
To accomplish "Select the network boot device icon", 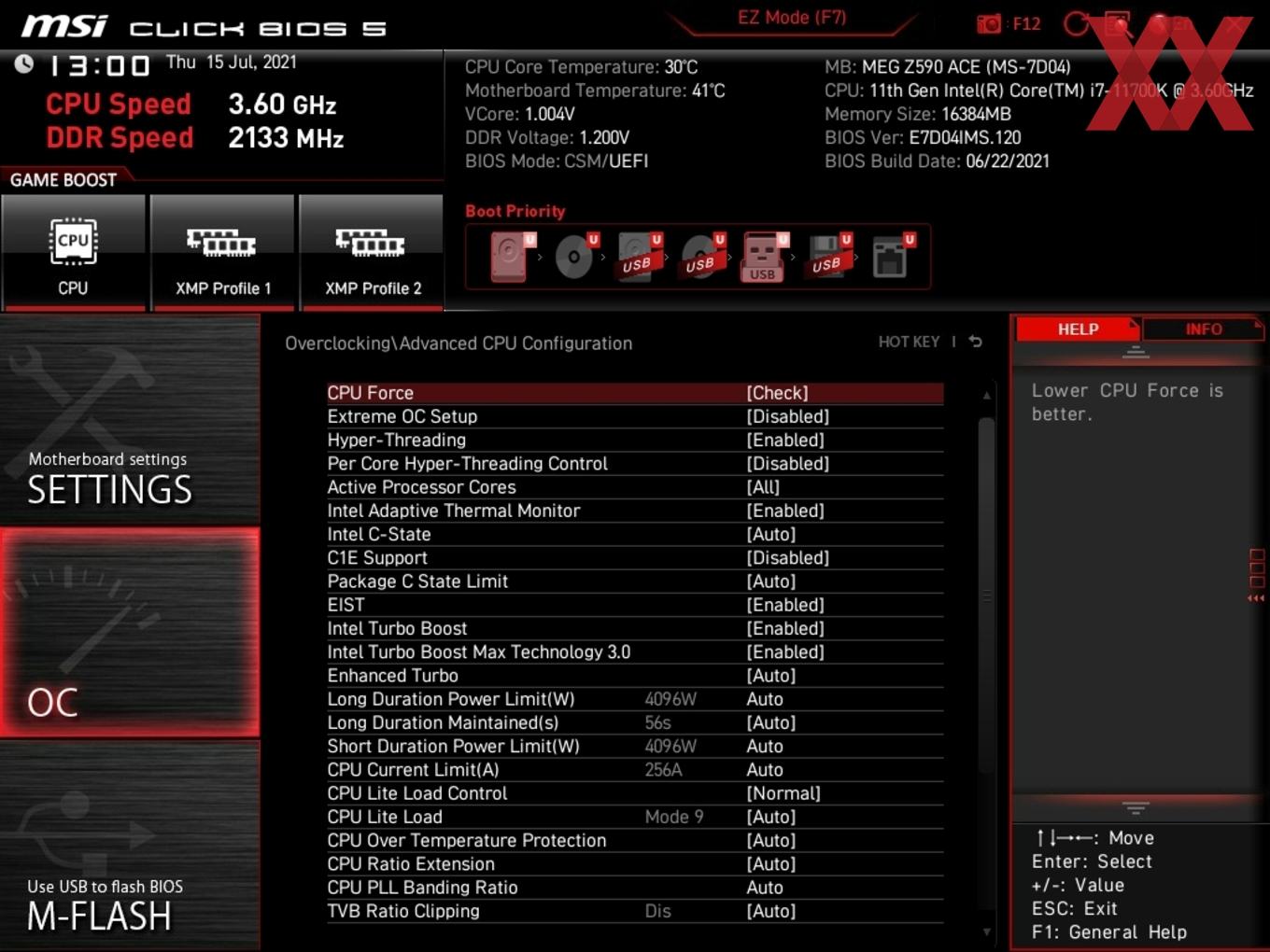I will (893, 256).
